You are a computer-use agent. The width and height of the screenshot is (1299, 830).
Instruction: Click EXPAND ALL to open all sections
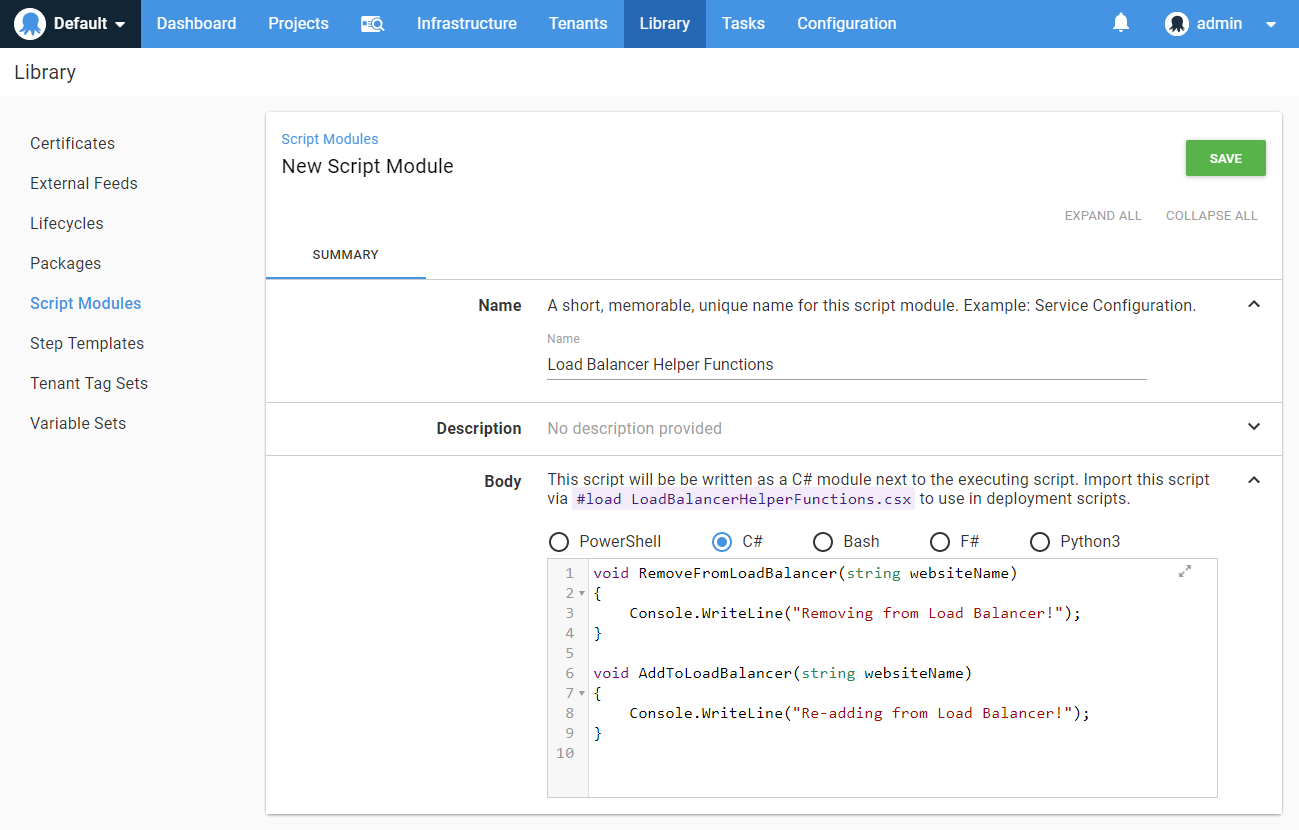coord(1103,215)
